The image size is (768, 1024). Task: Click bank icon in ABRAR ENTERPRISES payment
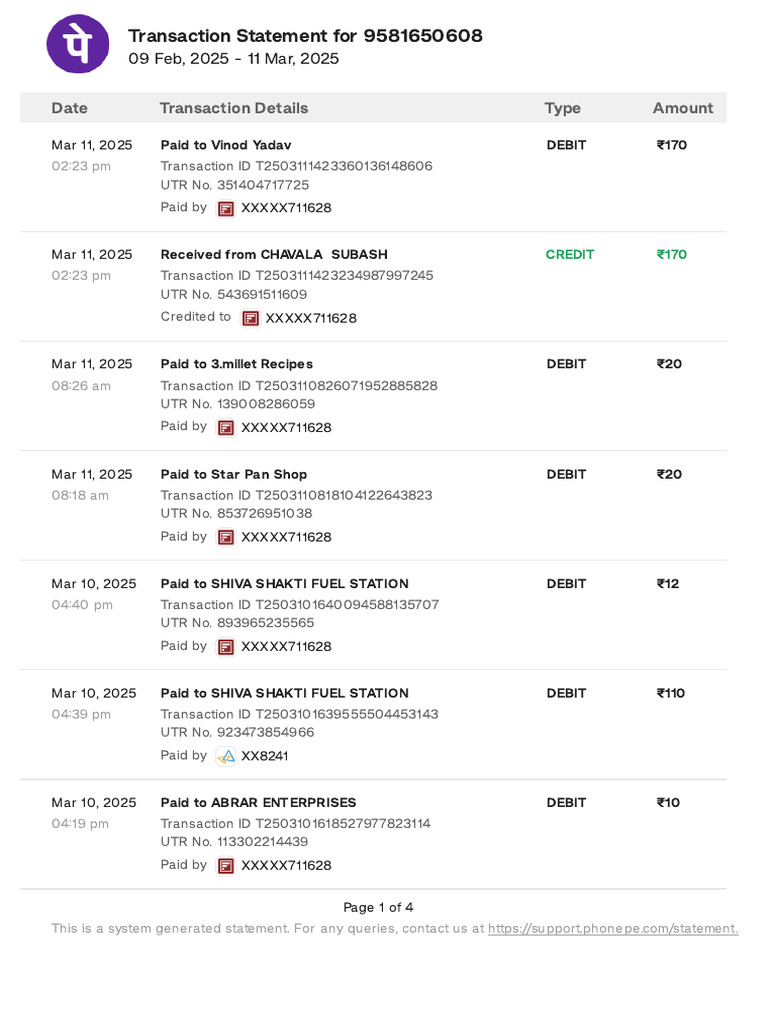[x=226, y=865]
